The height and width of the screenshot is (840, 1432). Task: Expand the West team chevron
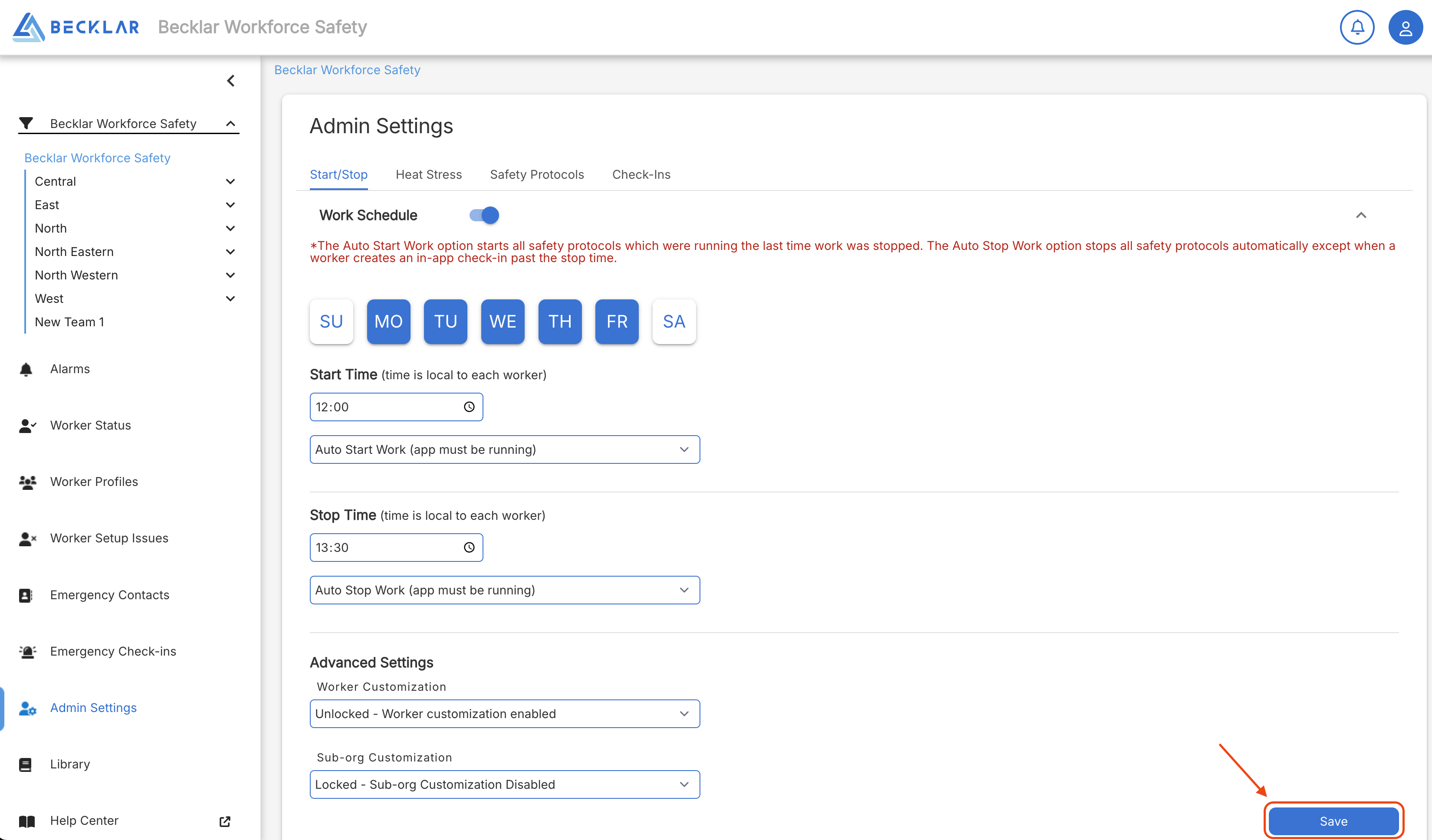point(231,299)
